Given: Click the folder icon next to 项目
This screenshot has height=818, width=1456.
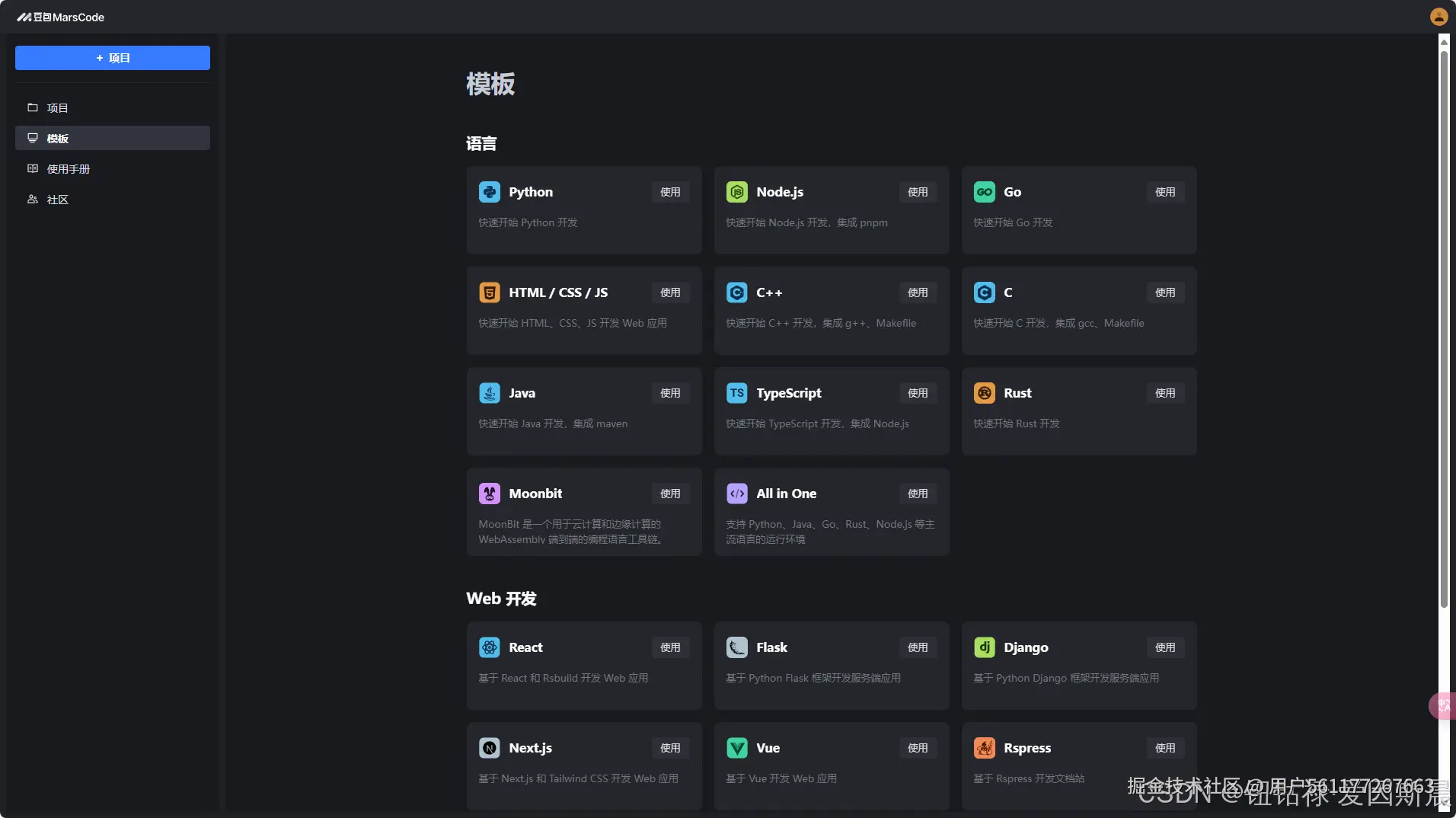Looking at the screenshot, I should (33, 108).
